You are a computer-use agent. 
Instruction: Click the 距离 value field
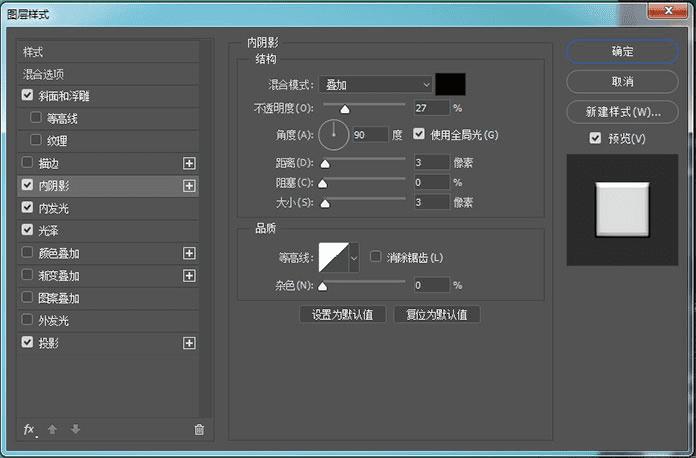[x=432, y=162]
